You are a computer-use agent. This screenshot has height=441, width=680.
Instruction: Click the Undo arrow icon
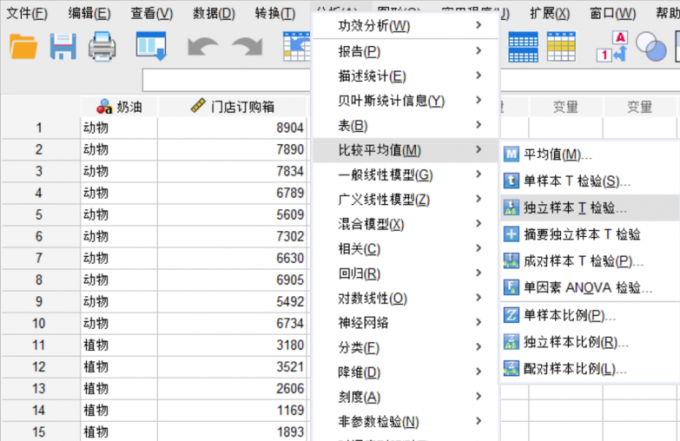202,46
